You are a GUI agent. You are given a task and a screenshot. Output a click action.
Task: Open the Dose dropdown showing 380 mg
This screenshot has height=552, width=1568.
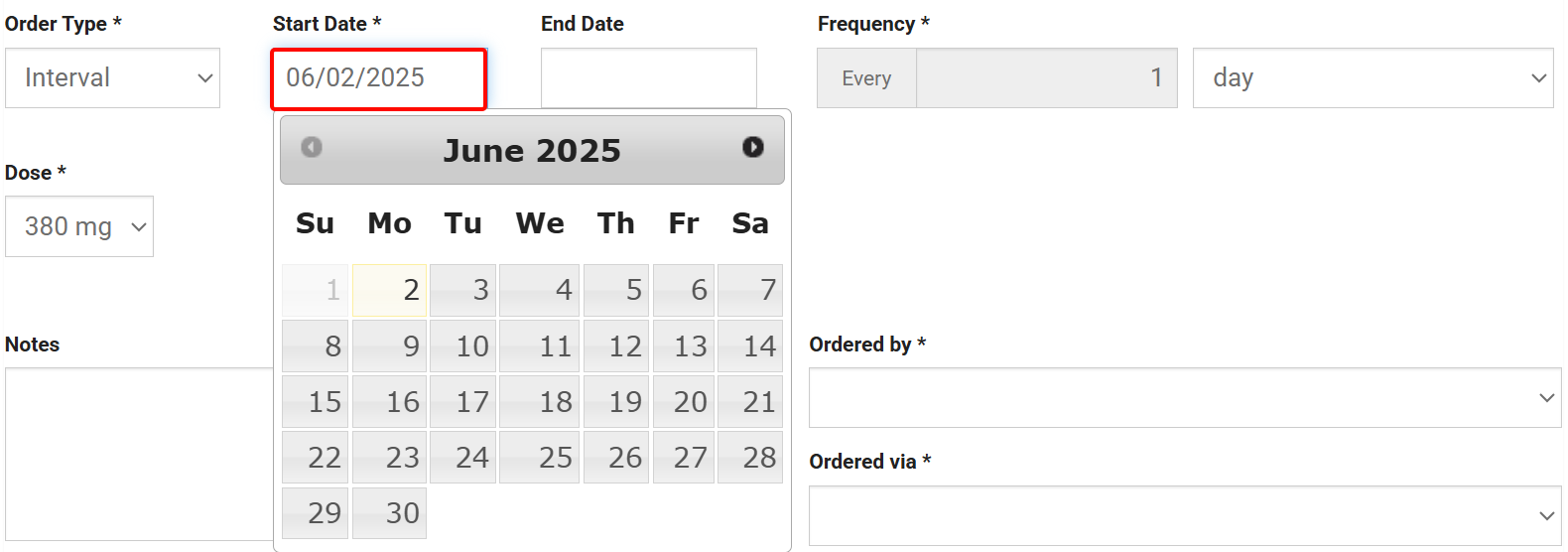(x=79, y=226)
